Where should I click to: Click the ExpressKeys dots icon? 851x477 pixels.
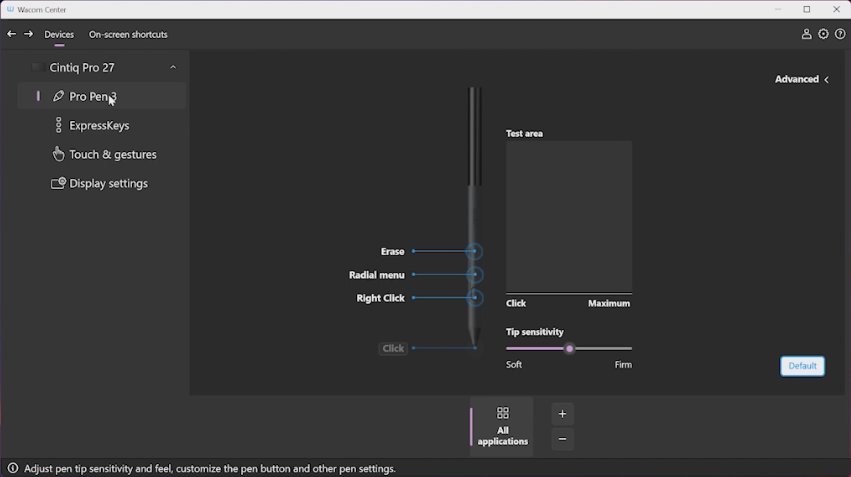click(x=59, y=125)
